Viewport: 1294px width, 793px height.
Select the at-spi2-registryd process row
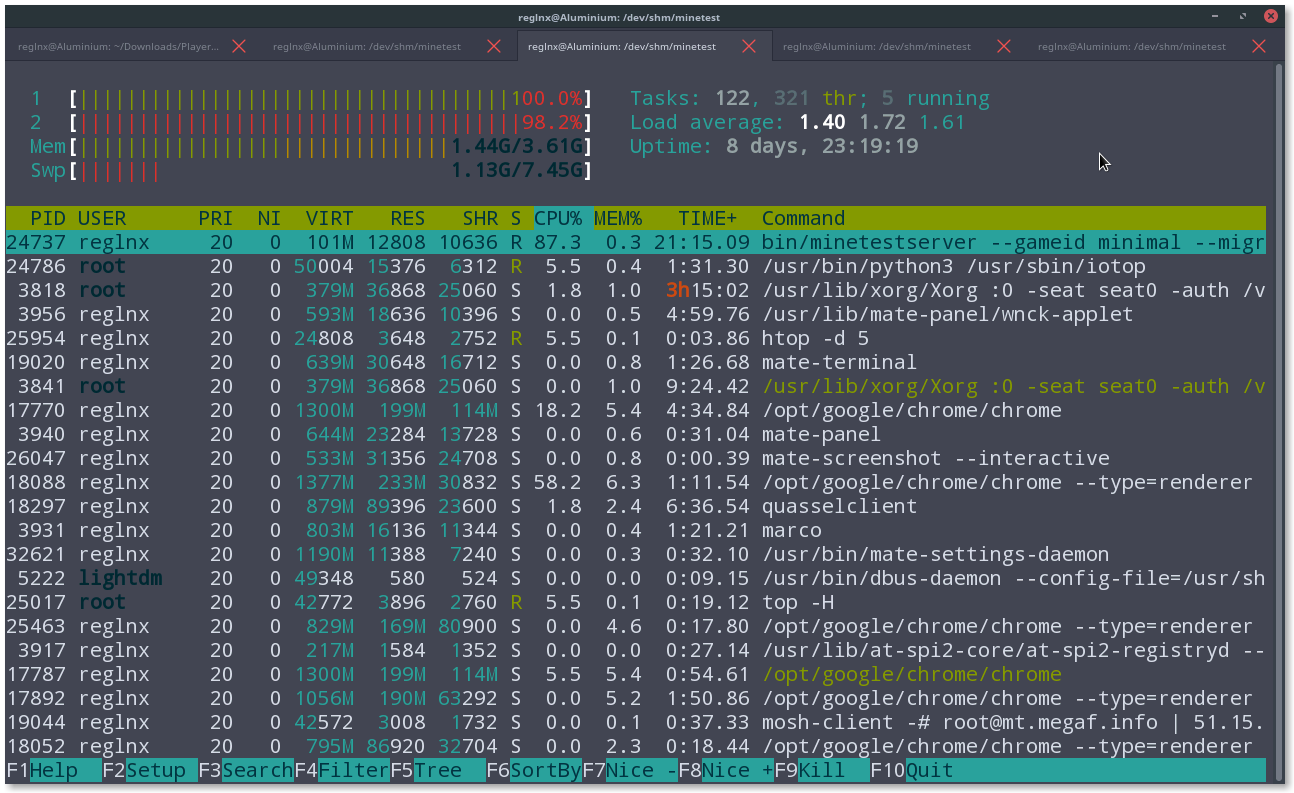[x=635, y=650]
